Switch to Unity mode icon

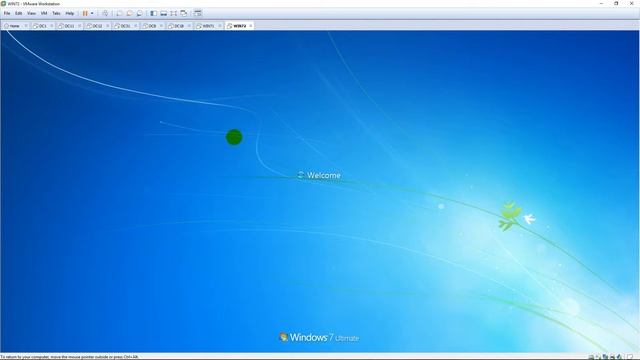pos(184,13)
